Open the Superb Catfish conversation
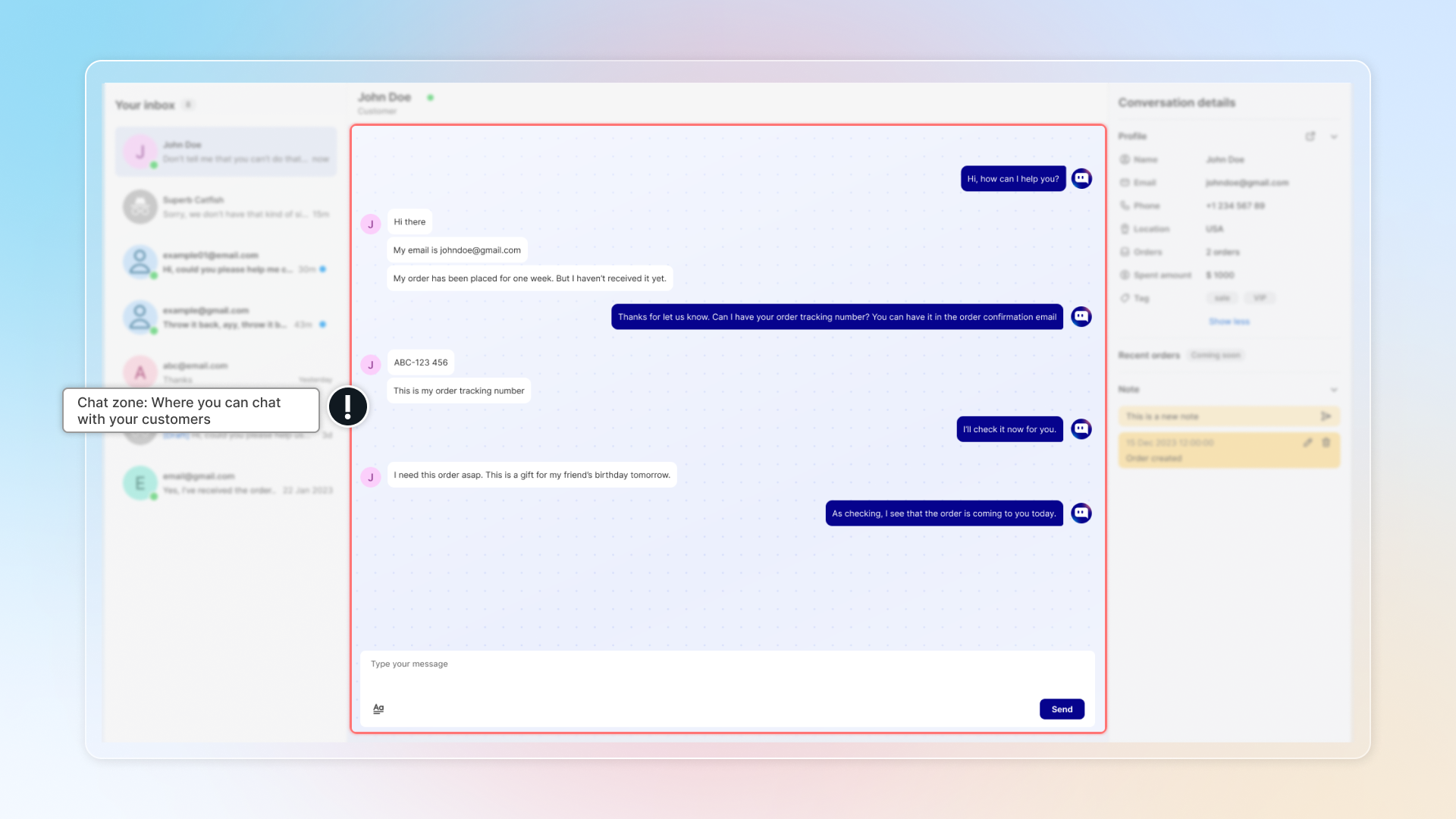1456x819 pixels. coord(226,207)
